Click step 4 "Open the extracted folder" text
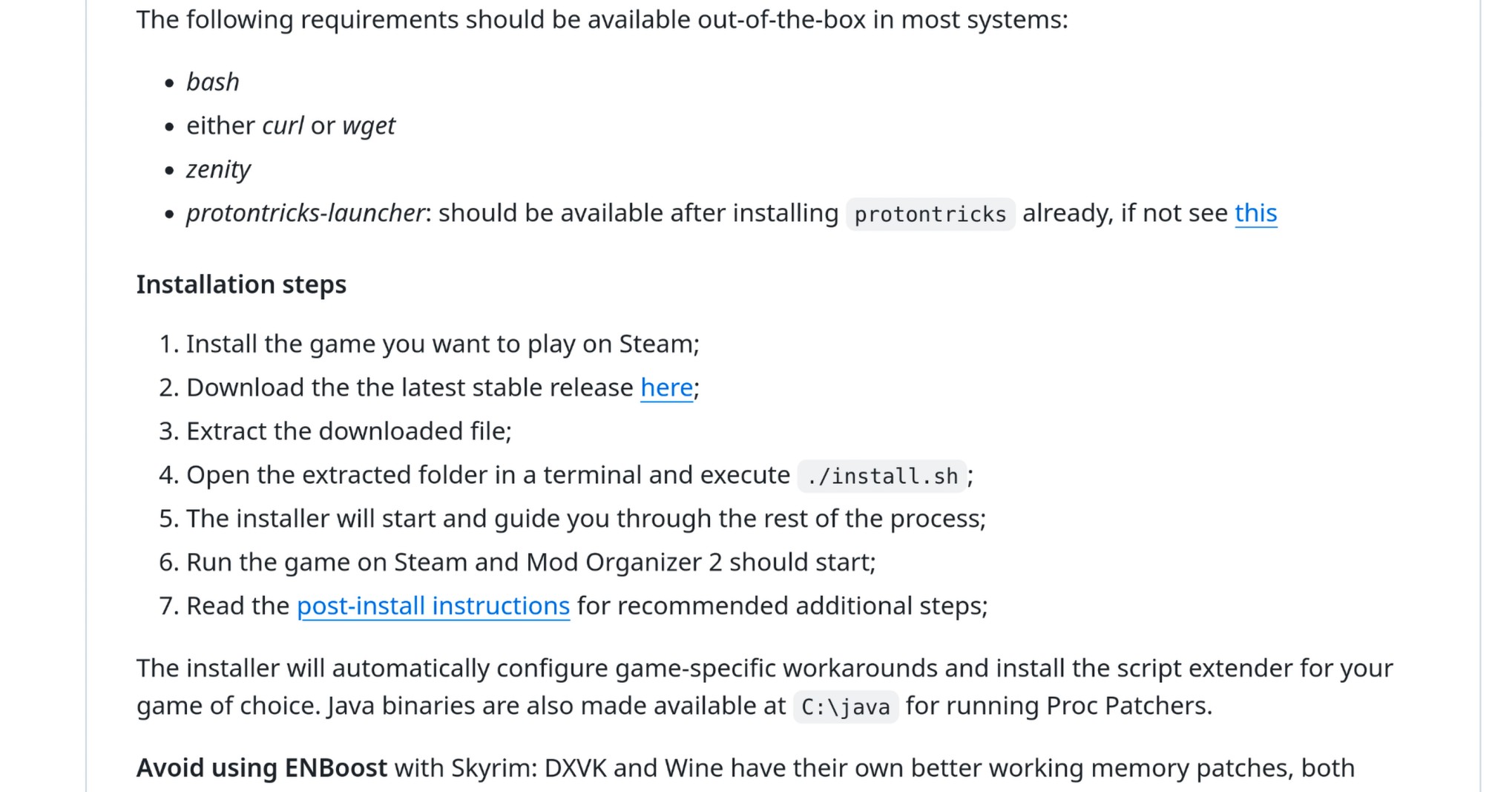1512x792 pixels. click(x=487, y=476)
